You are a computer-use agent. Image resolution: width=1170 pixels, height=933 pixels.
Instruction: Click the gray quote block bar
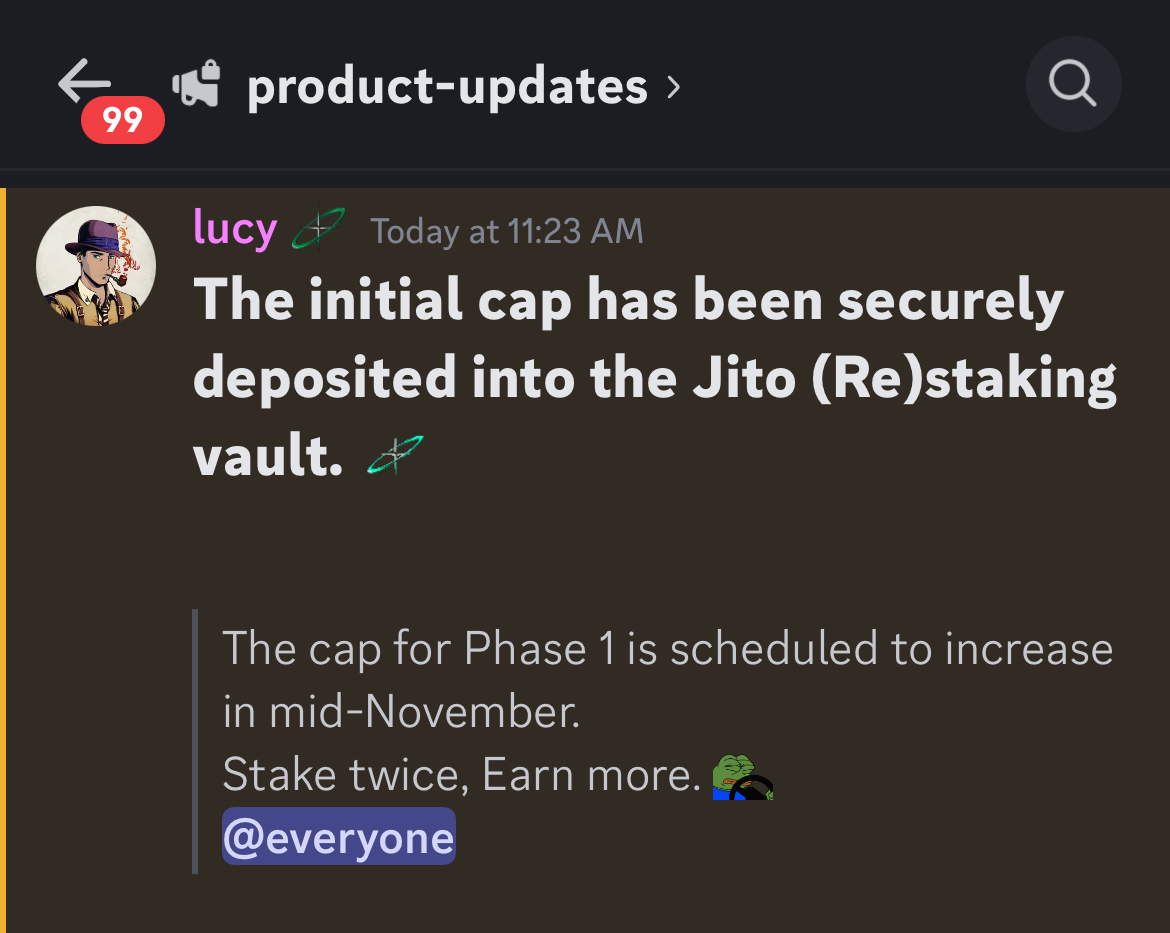tap(195, 741)
